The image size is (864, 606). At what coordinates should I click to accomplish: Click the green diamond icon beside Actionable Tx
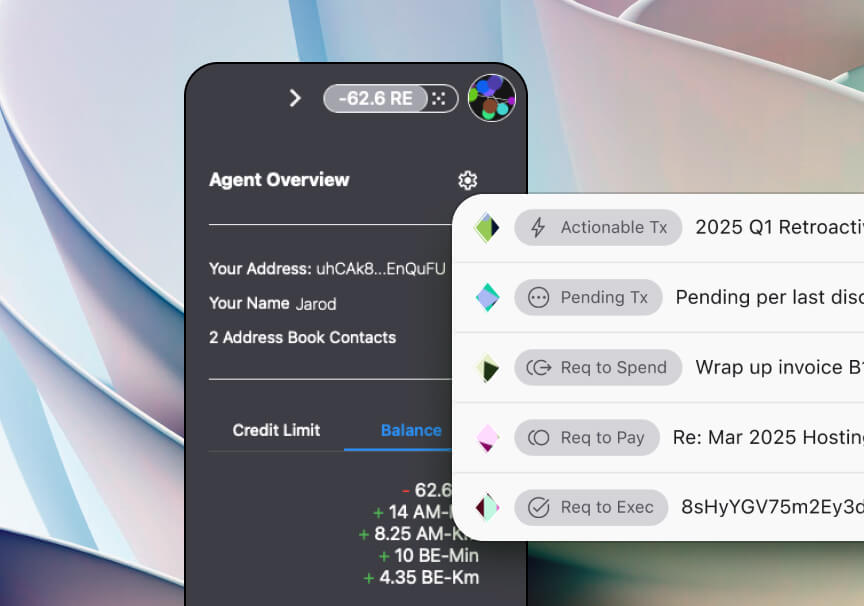pyautogui.click(x=487, y=227)
